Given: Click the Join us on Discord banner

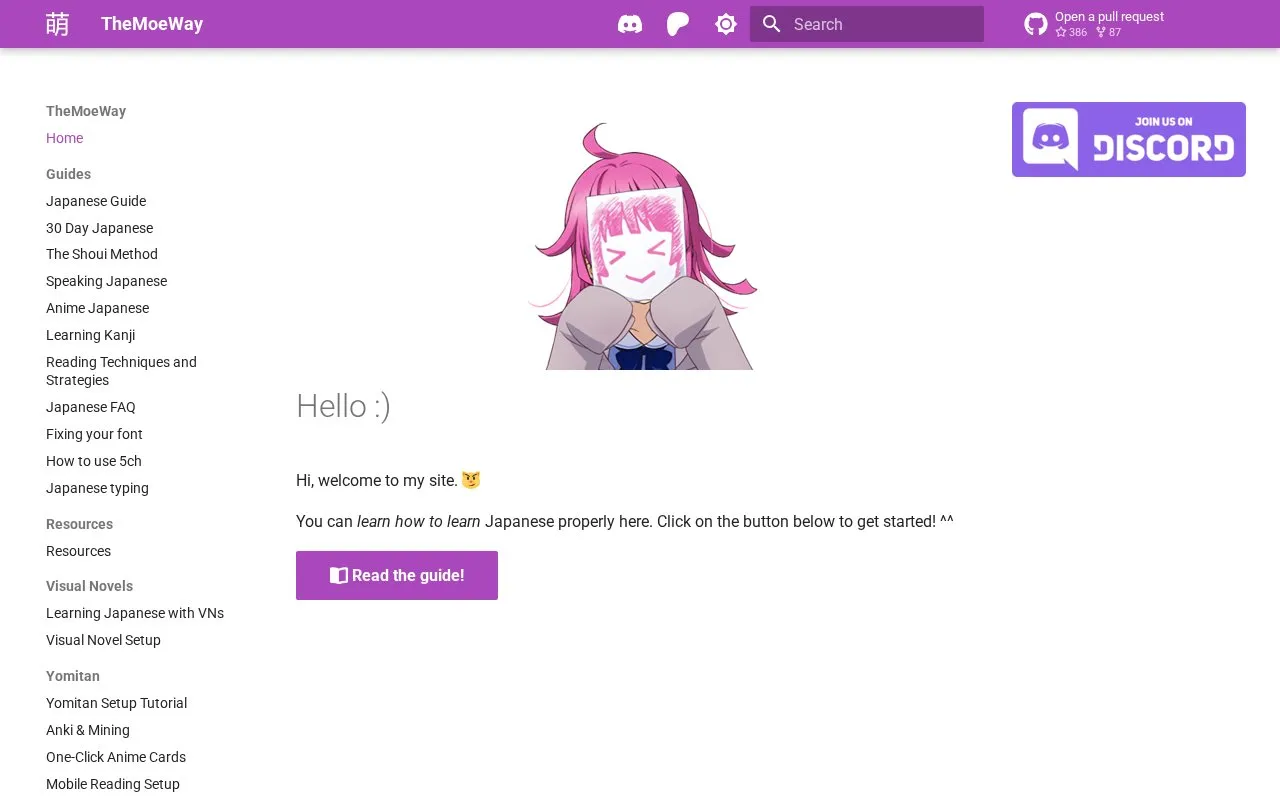Looking at the screenshot, I should 1129,140.
